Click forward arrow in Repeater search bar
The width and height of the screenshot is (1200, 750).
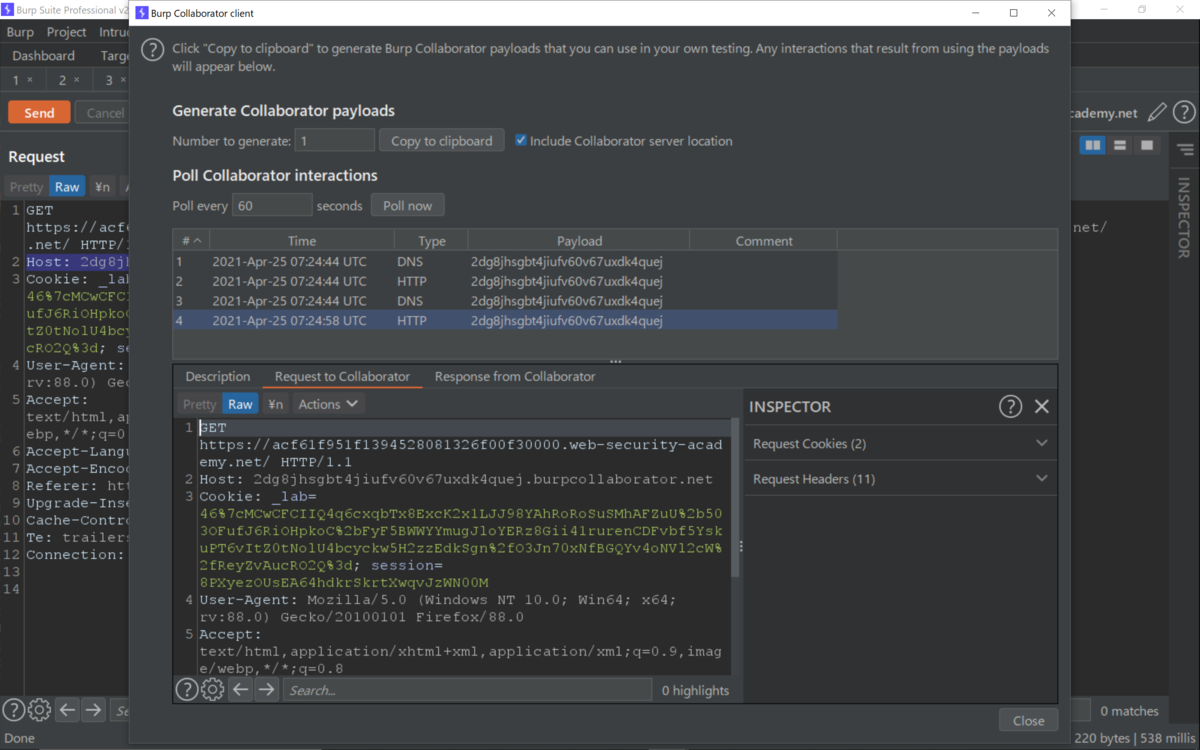tap(93, 710)
